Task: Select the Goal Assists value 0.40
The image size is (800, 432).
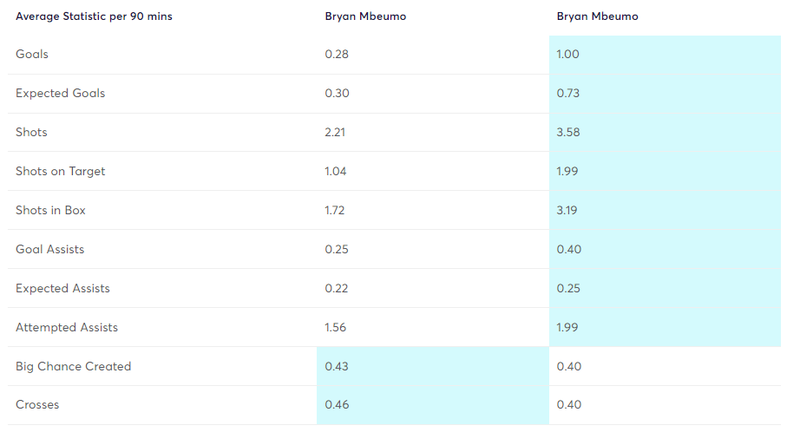Action: point(569,249)
